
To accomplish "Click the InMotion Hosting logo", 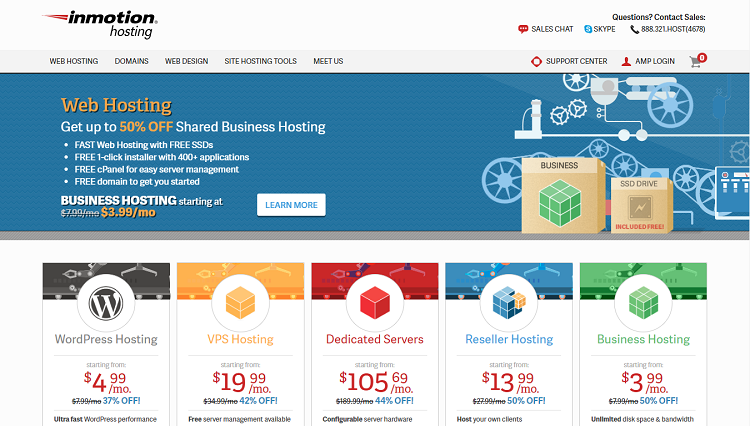I will (100, 23).
